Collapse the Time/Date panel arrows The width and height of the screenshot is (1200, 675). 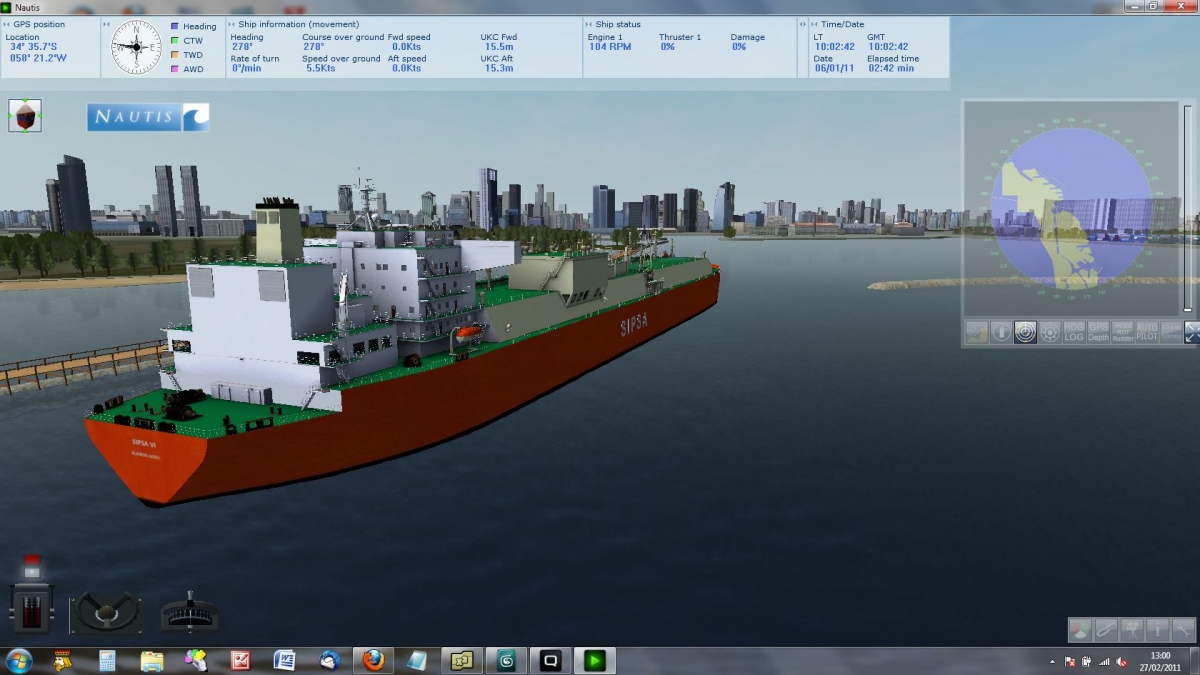click(x=814, y=24)
